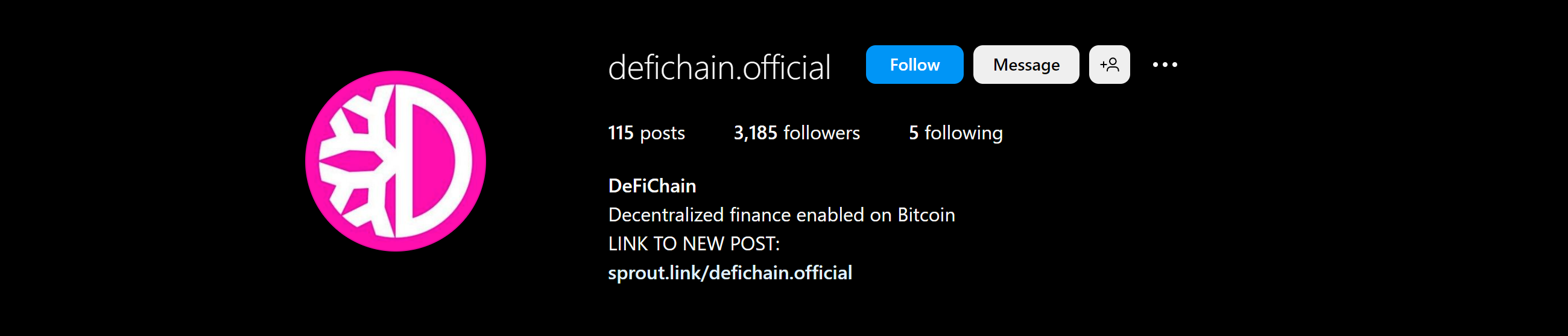Image resolution: width=1568 pixels, height=336 pixels.
Task: Follow the defichain.official account
Action: tap(914, 65)
